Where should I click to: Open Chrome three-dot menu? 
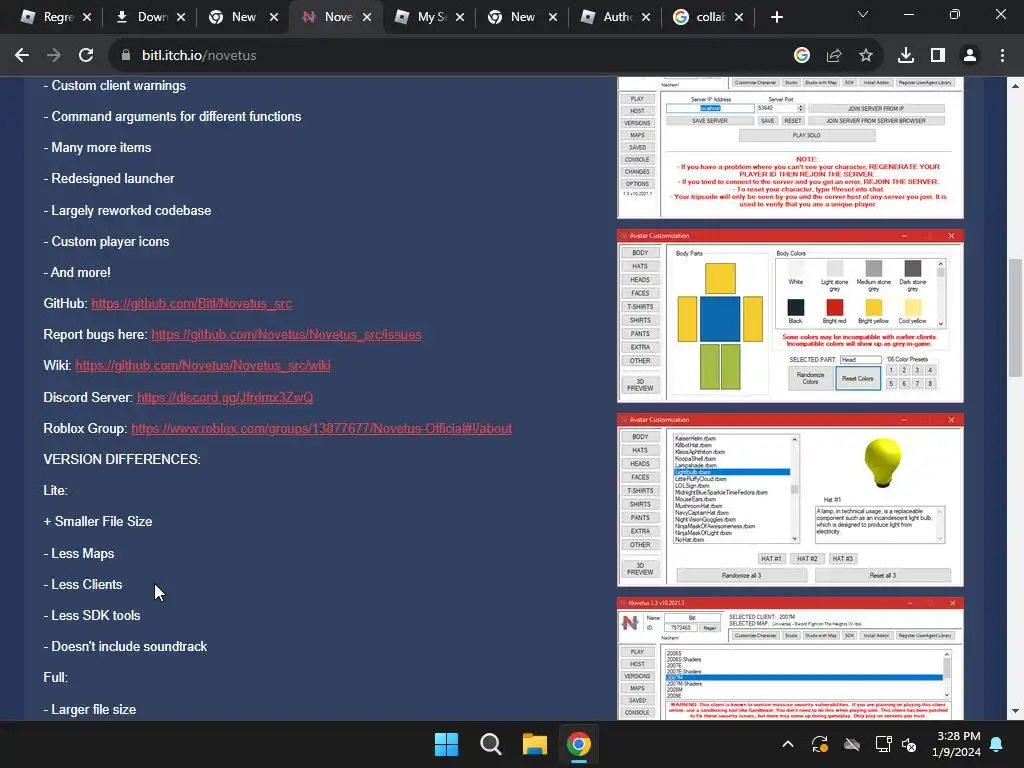pos(1002,56)
